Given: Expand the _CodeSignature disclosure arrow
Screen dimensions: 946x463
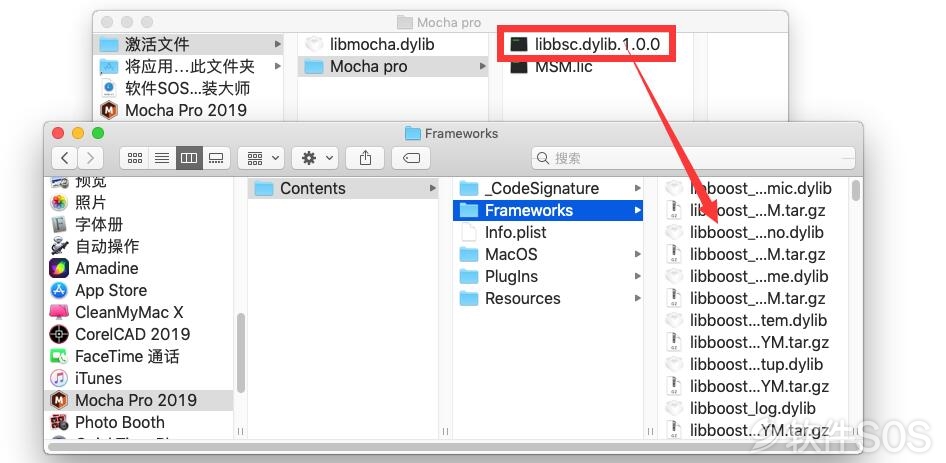Looking at the screenshot, I should (x=637, y=188).
